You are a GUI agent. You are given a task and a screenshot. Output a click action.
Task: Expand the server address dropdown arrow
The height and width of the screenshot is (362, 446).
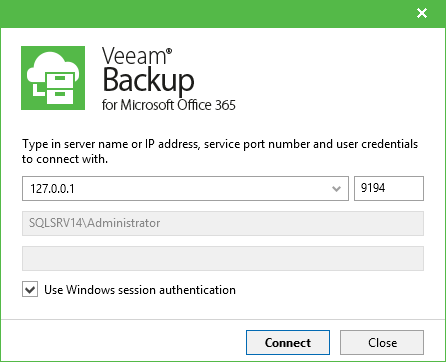tap(337, 189)
